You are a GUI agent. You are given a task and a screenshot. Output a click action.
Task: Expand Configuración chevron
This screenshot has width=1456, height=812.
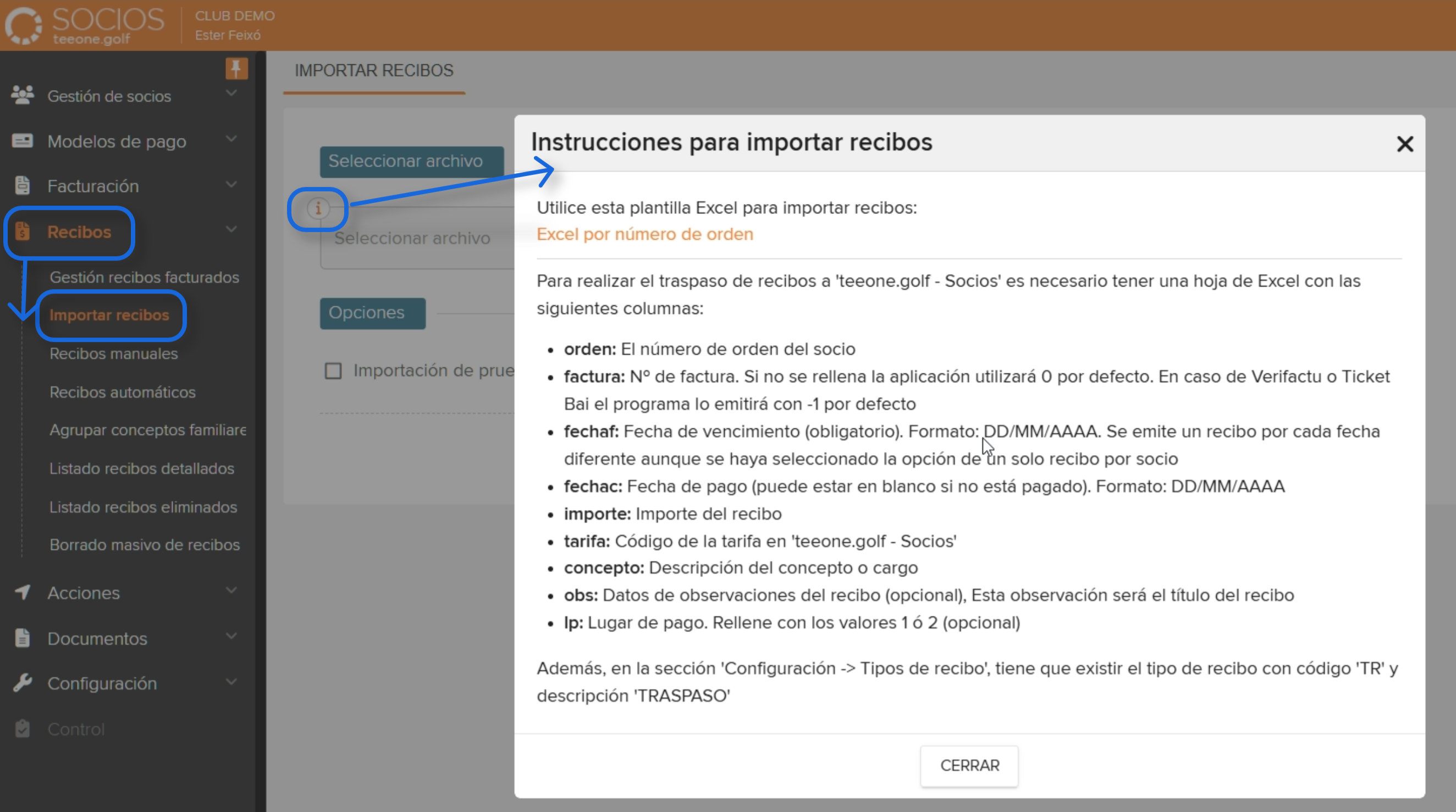(x=231, y=682)
